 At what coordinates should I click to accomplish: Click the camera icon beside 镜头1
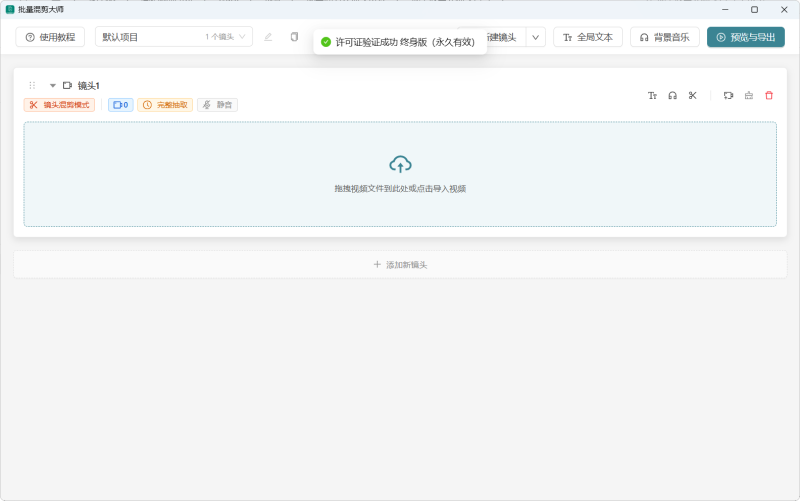[x=67, y=85]
